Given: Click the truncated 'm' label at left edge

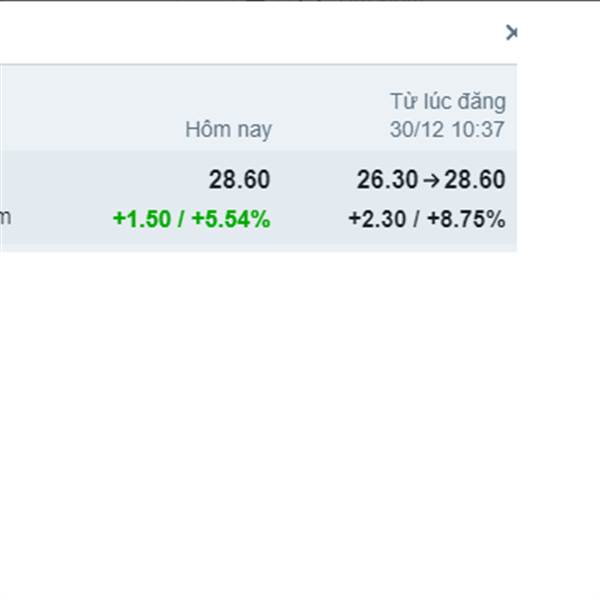Looking at the screenshot, I should [x=5, y=217].
